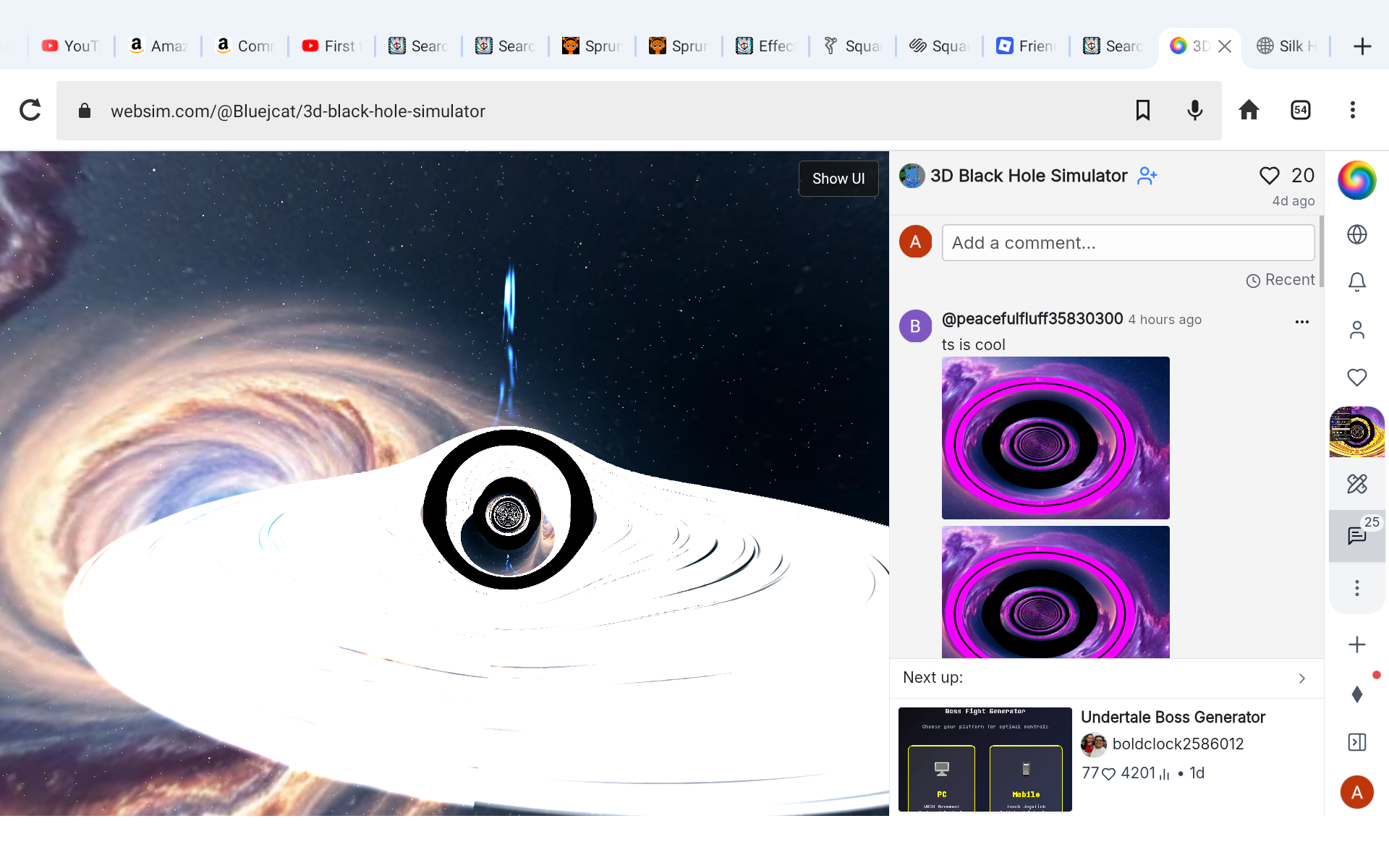Screen dimensions: 1389x868
Task: Click the Add a comment input field
Action: (1128, 242)
